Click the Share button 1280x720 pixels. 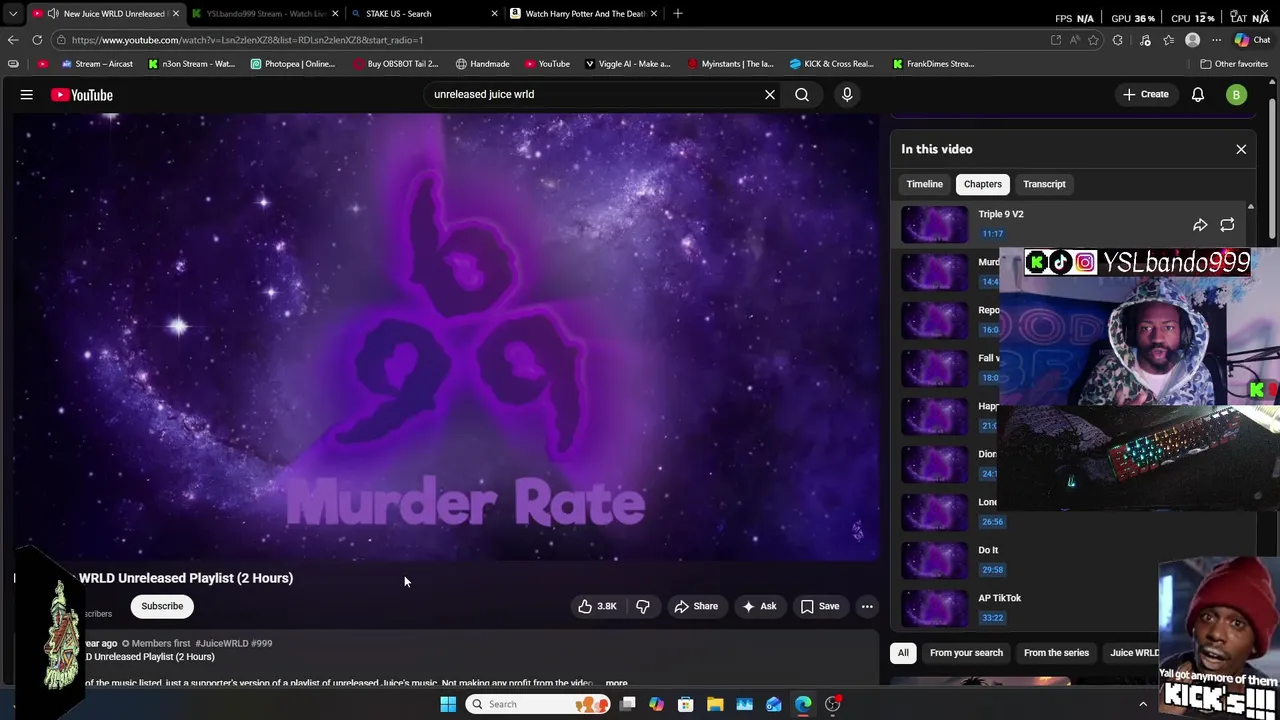tap(695, 606)
